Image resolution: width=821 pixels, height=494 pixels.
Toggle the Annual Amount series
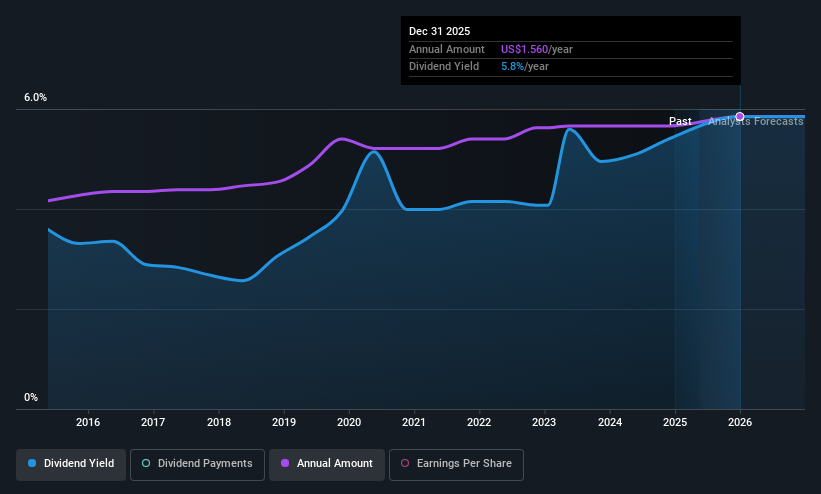[327, 464]
